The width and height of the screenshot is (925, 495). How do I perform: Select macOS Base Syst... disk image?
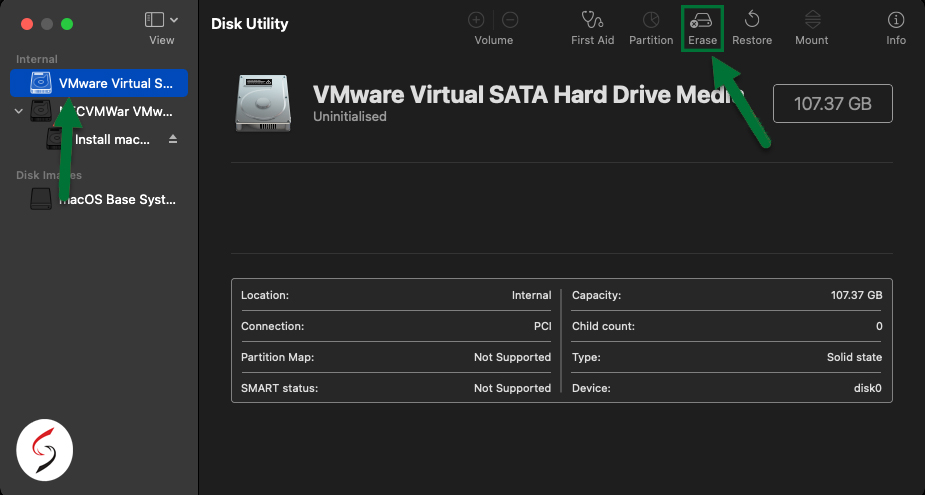click(x=103, y=199)
